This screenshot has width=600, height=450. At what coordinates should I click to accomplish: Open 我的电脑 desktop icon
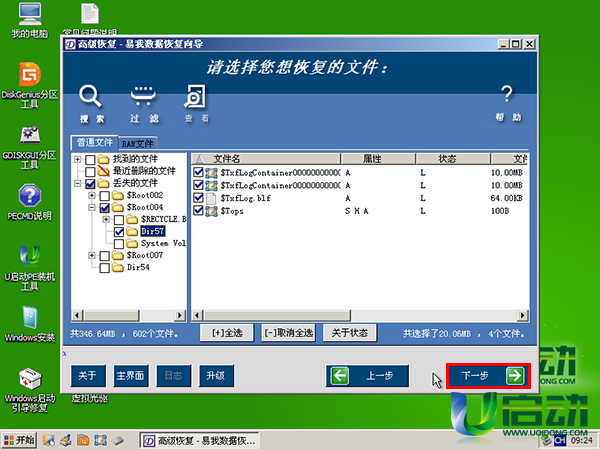point(29,18)
